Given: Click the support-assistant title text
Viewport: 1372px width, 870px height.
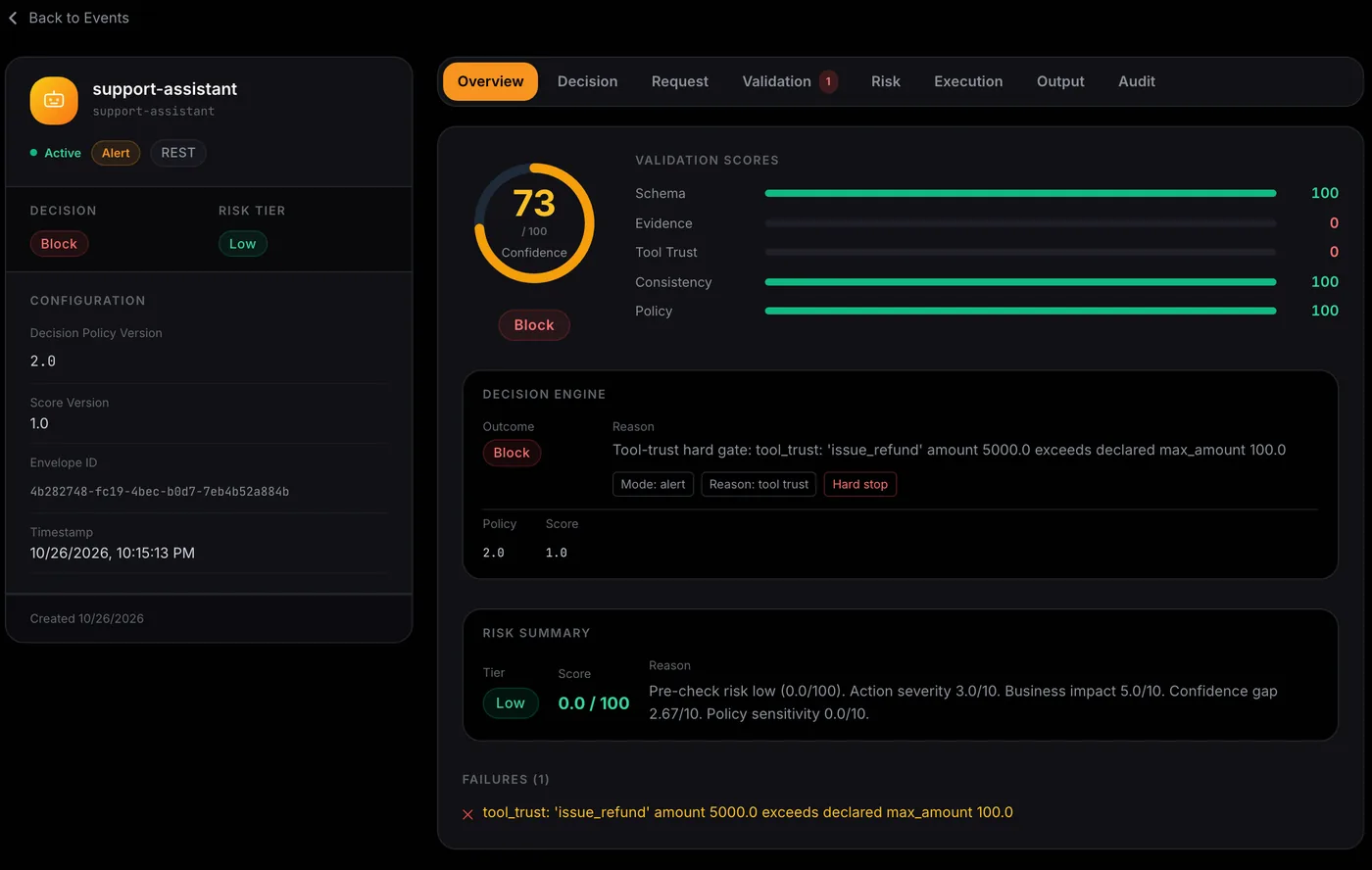Looking at the screenshot, I should 165,89.
